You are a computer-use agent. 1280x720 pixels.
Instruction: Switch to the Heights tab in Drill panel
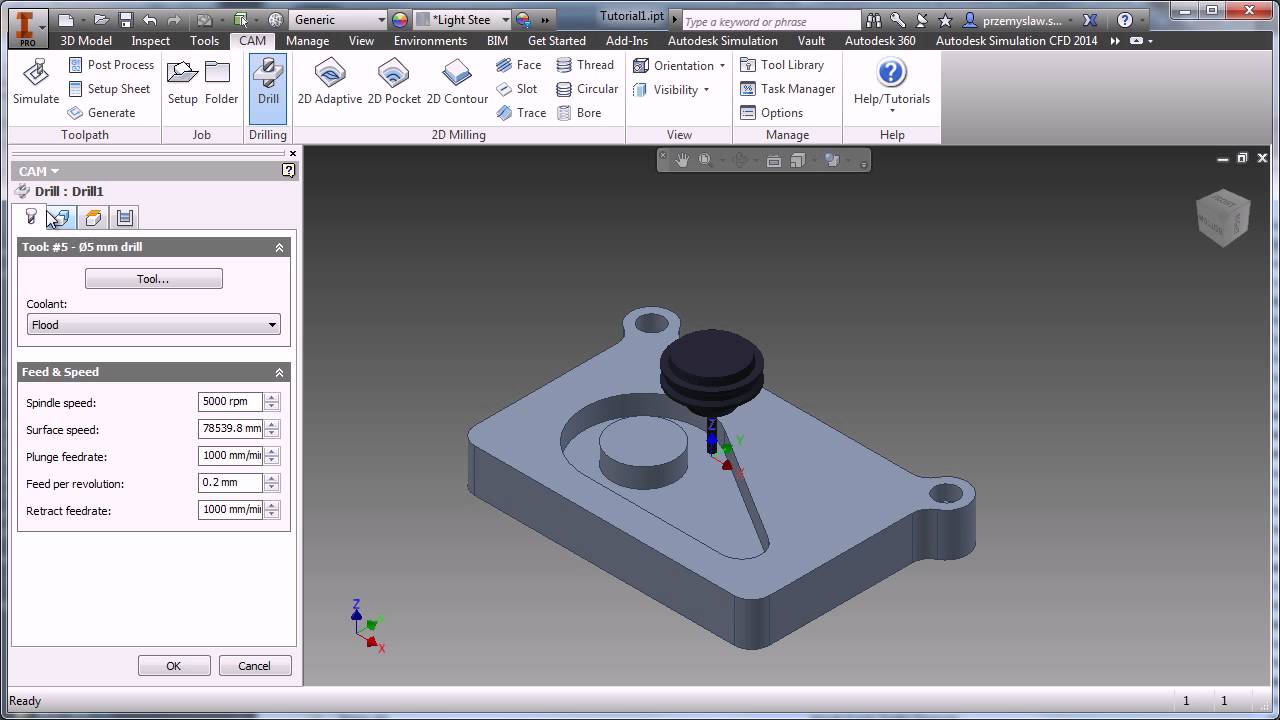click(93, 217)
